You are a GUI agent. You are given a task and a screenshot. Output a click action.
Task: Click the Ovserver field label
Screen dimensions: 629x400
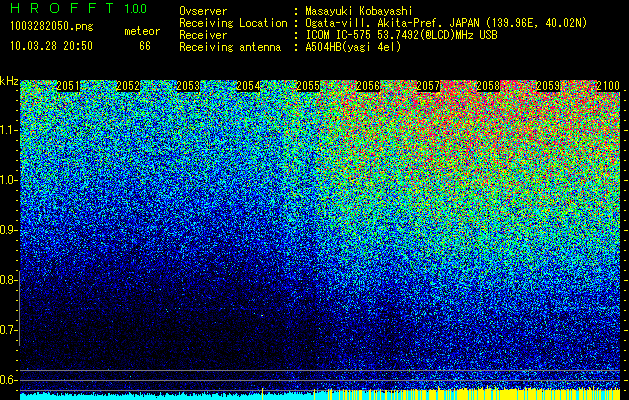pyautogui.click(x=203, y=11)
